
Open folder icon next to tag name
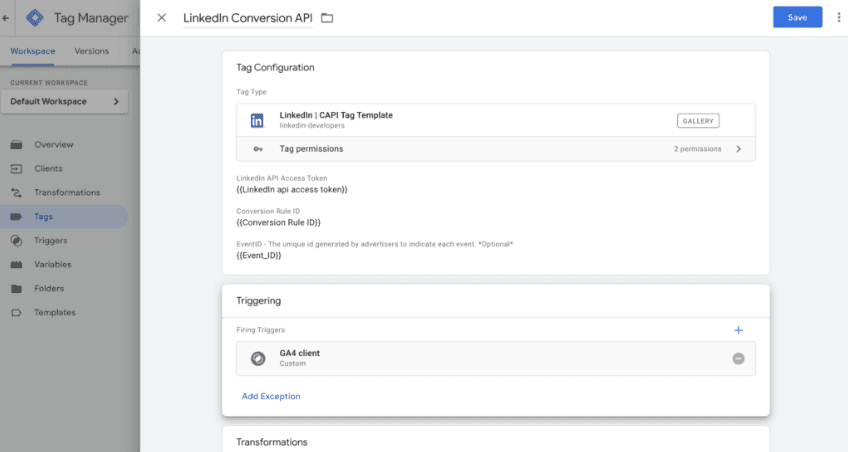click(x=327, y=18)
